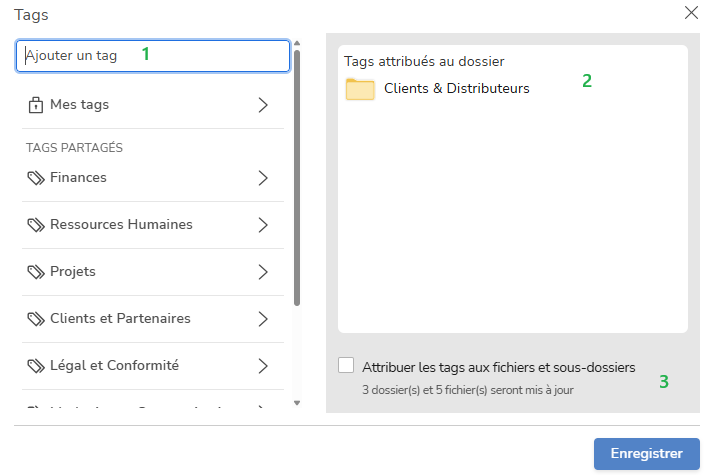This screenshot has width=710, height=475.
Task: Select the Projets tag entry
Action: coord(73,272)
